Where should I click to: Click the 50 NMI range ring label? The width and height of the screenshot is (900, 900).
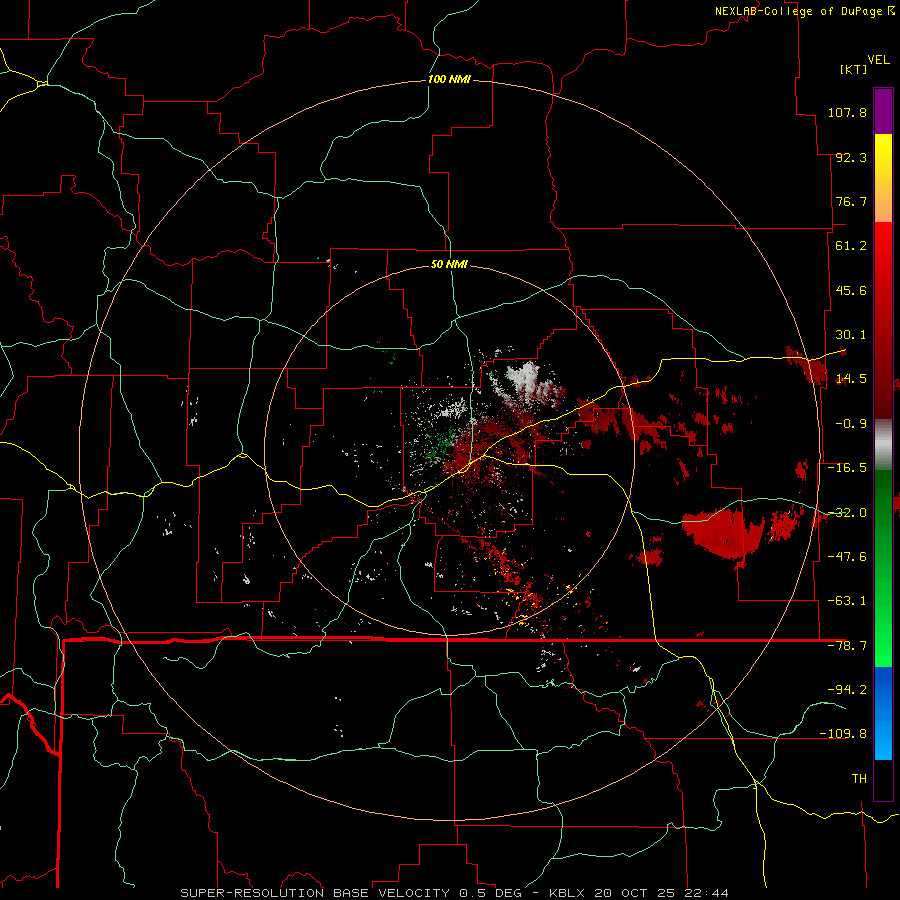point(449,264)
